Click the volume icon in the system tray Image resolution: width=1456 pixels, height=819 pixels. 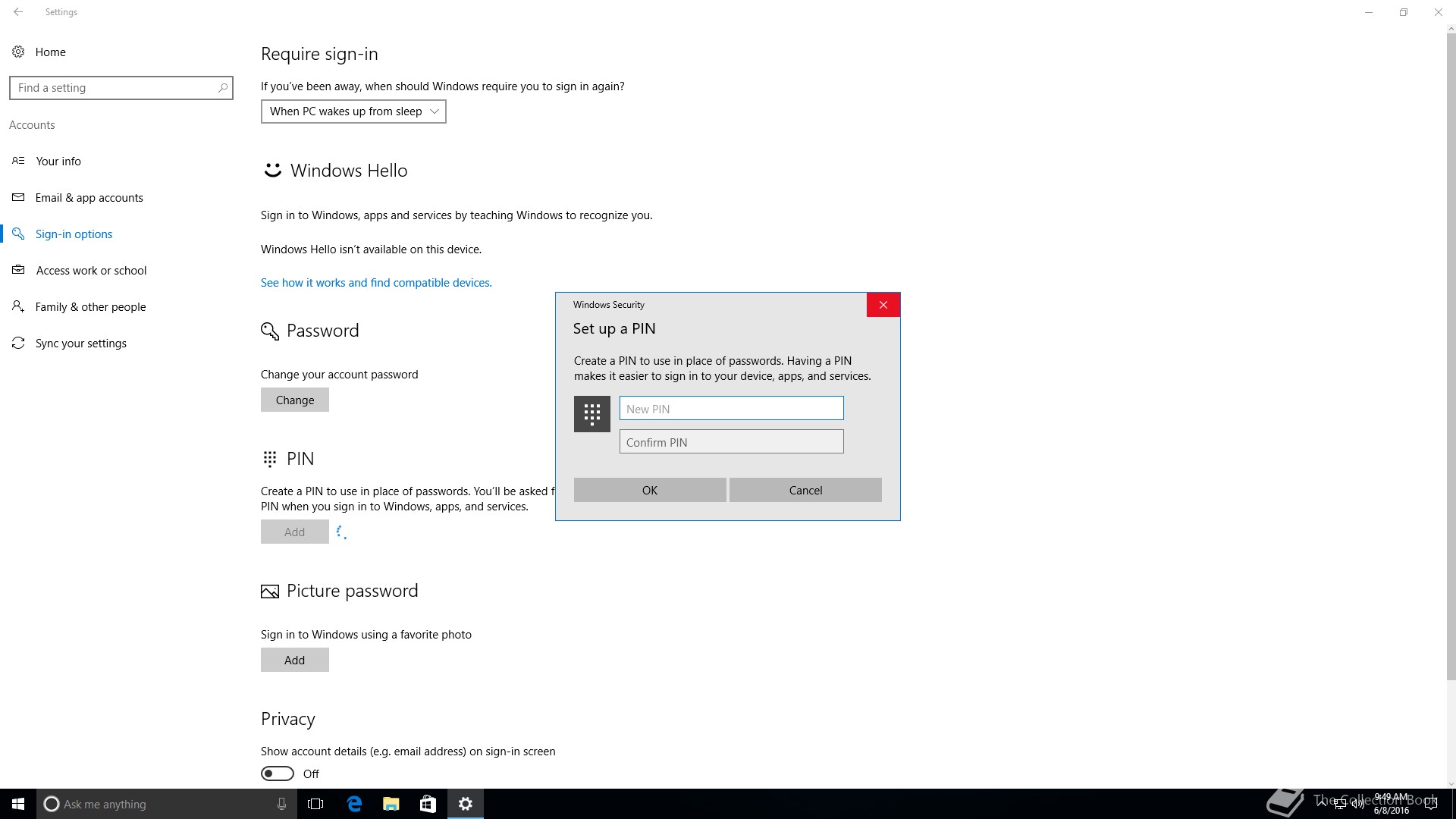click(1357, 804)
